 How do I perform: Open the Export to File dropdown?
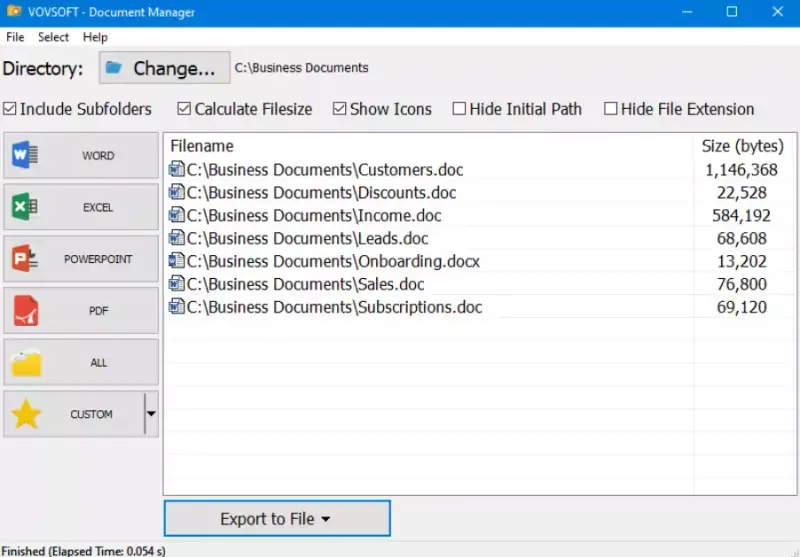coord(277,518)
